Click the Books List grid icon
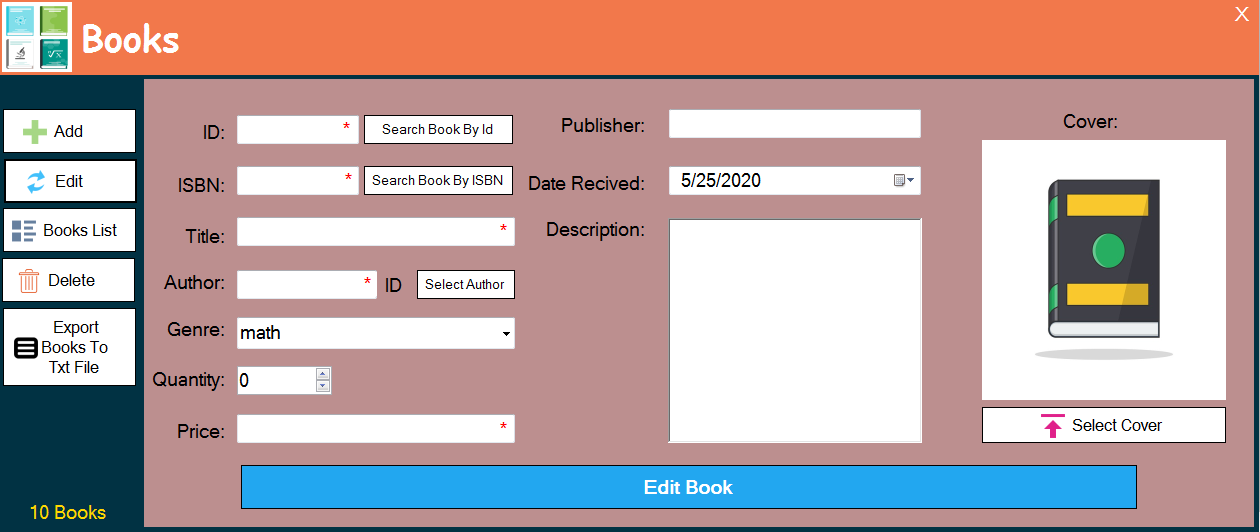The image size is (1260, 532). pos(24,230)
